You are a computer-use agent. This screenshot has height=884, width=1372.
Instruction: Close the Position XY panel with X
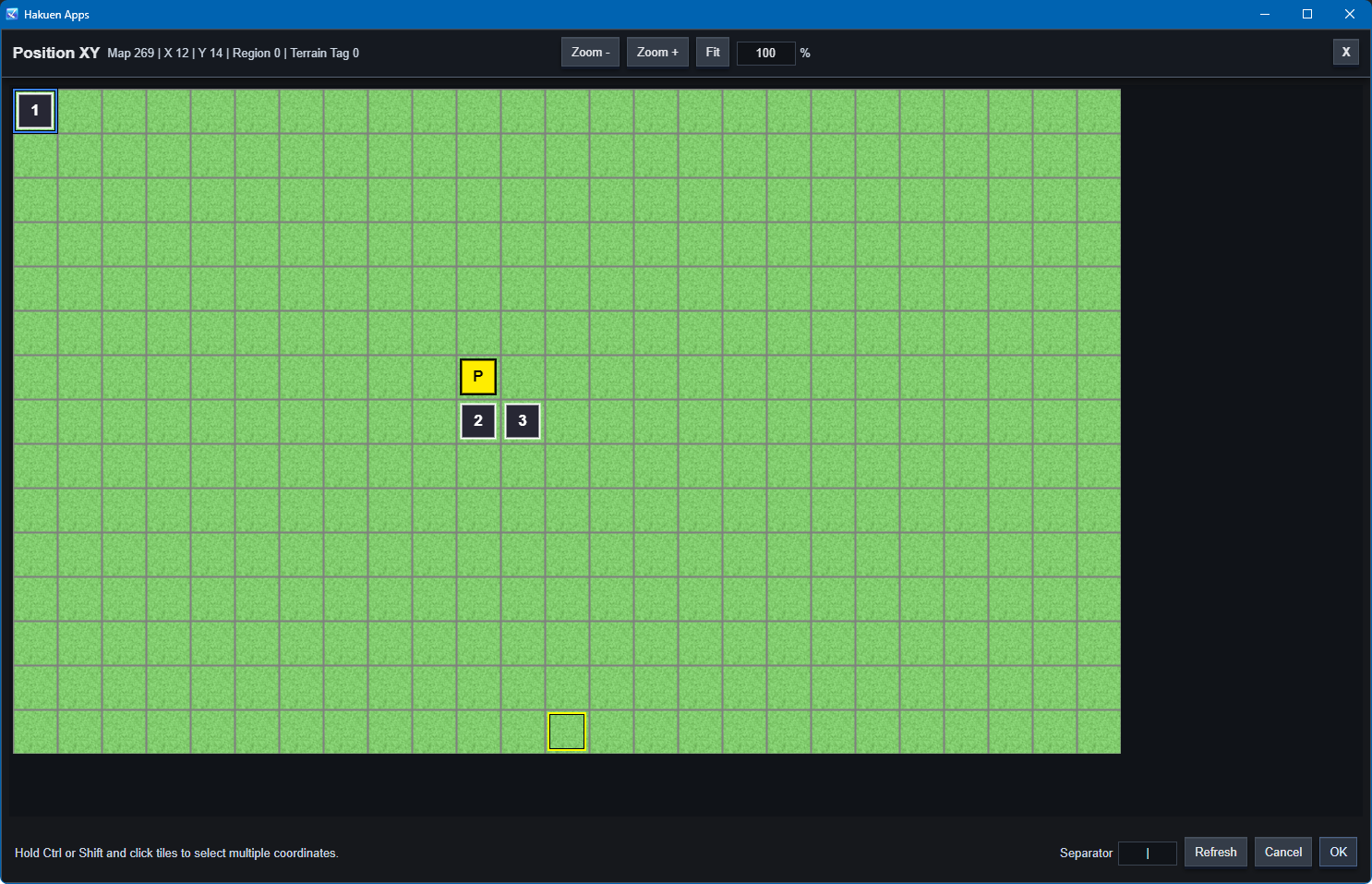click(x=1346, y=53)
